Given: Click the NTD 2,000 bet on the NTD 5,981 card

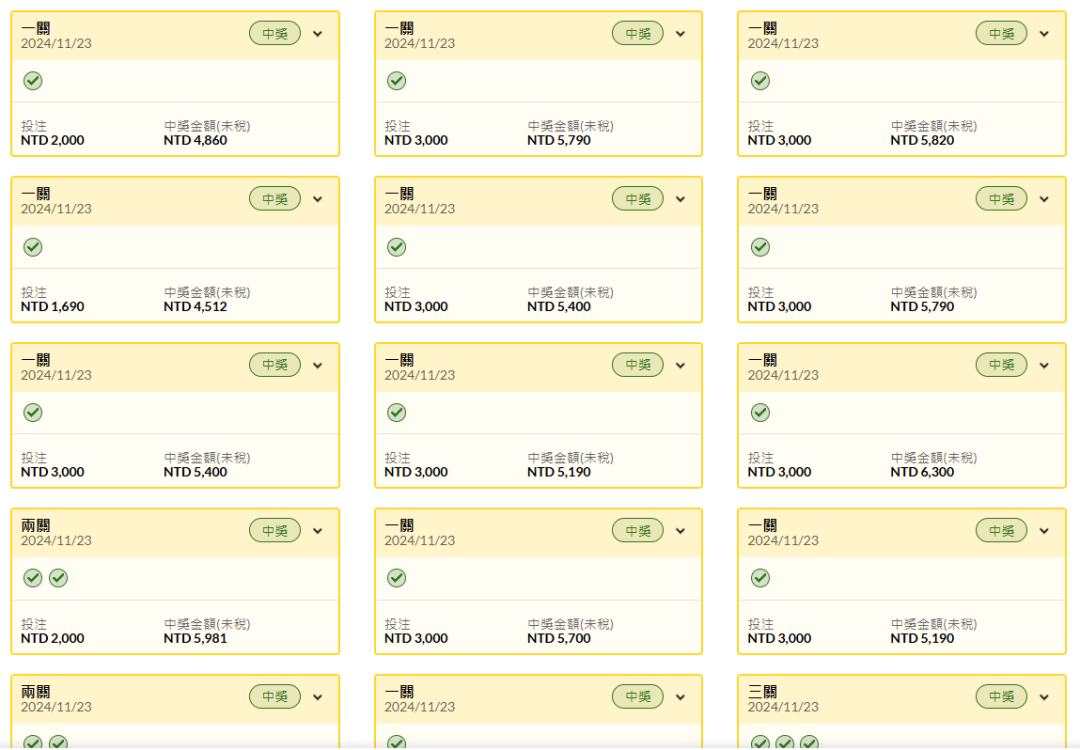Looking at the screenshot, I should coord(52,638).
